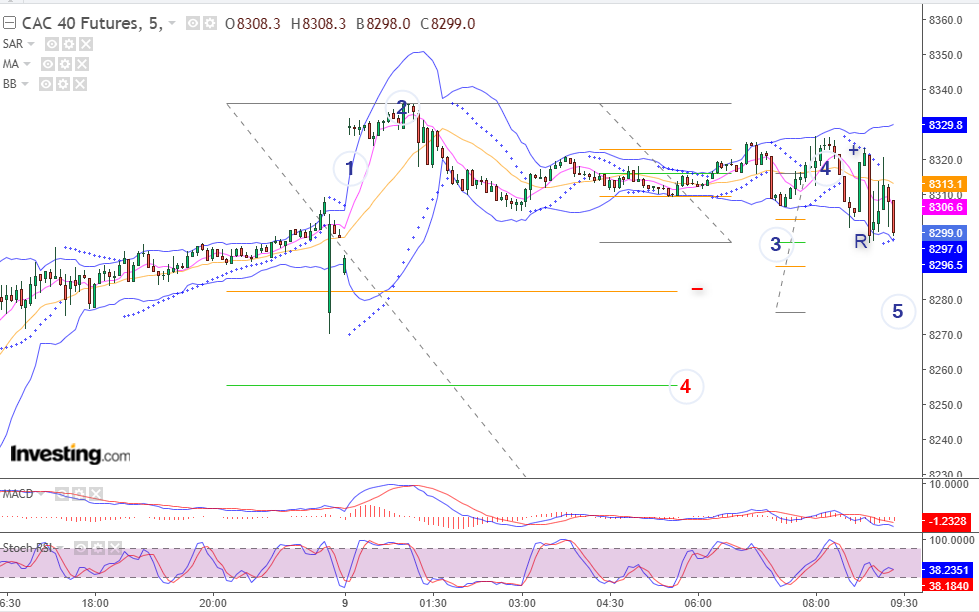Select the circled red number 4 annotation
Viewport: 979px width, 612px height.
point(686,387)
